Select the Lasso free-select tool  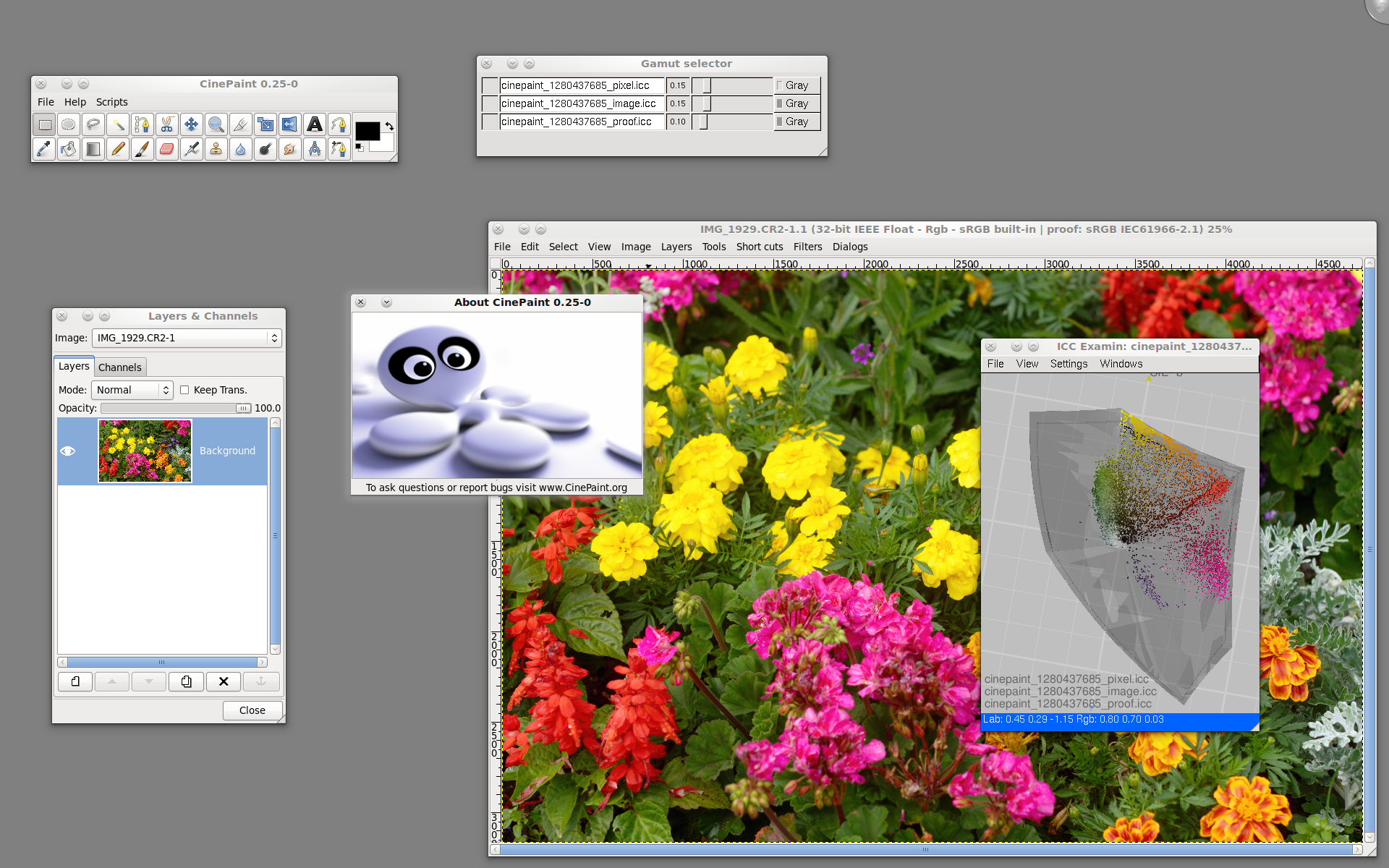click(x=93, y=124)
